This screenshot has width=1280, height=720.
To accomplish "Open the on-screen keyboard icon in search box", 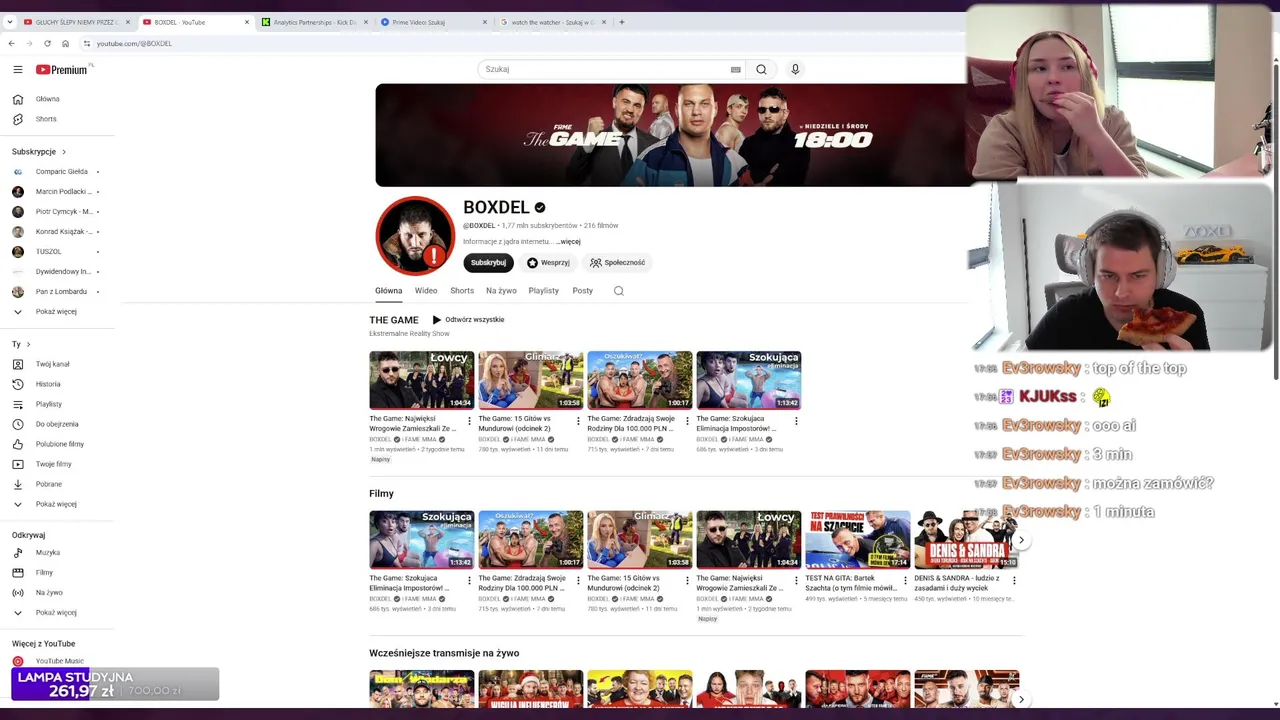I will click(x=736, y=70).
